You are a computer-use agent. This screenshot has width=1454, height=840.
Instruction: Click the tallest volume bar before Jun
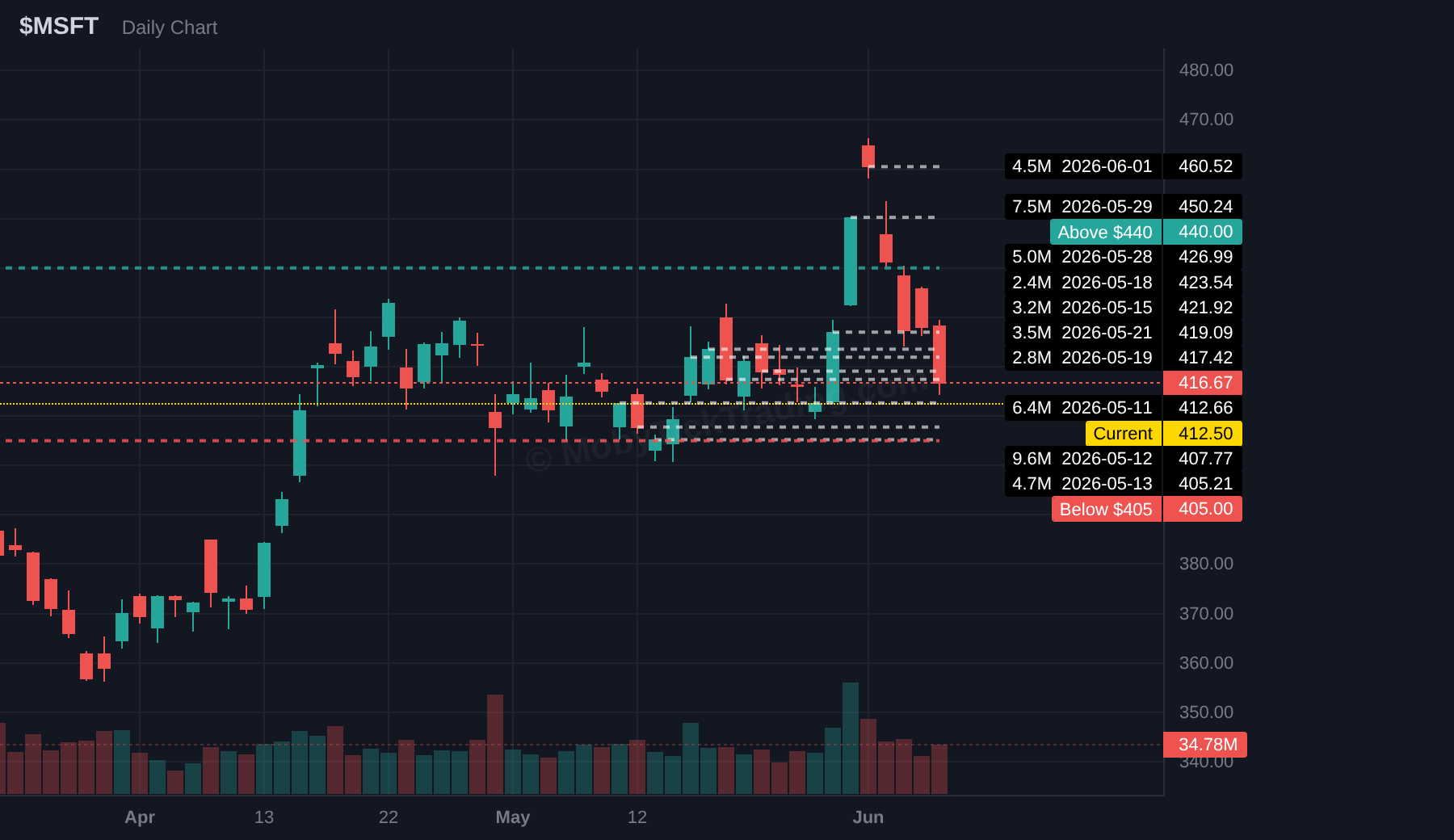(851, 738)
